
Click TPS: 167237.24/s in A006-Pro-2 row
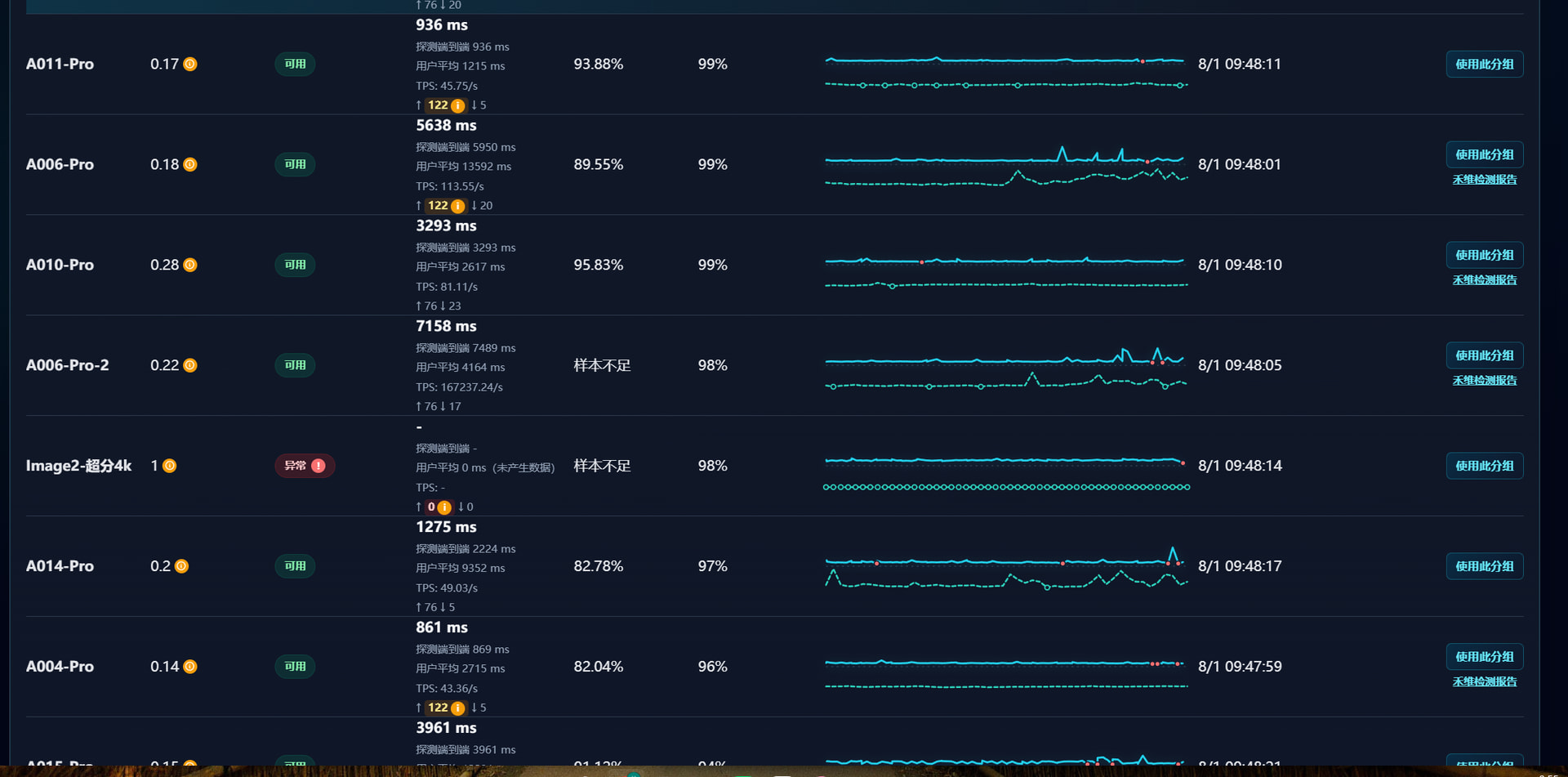pyautogui.click(x=459, y=387)
